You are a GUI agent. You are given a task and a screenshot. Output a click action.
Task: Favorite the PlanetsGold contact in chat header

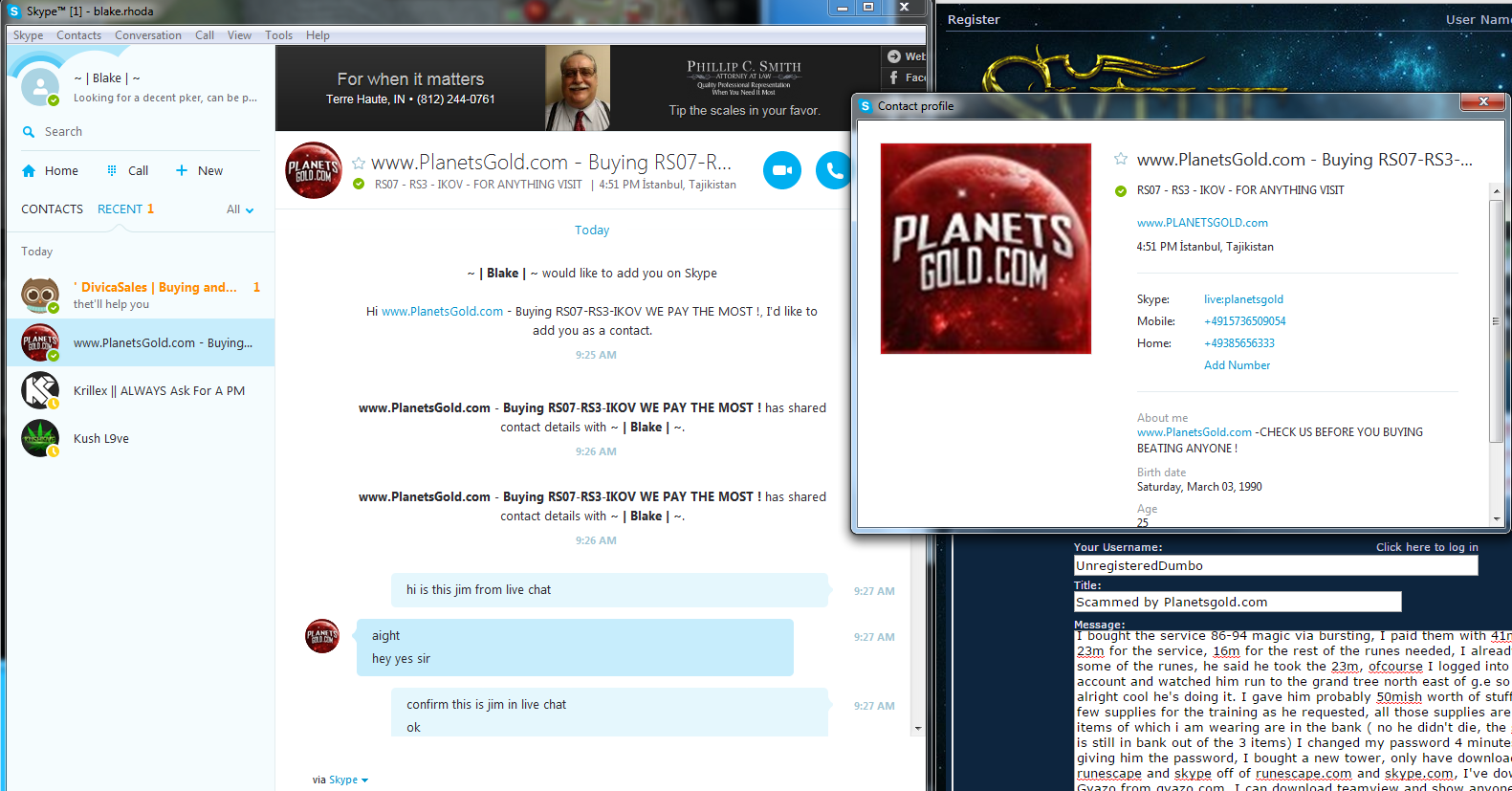click(x=359, y=164)
